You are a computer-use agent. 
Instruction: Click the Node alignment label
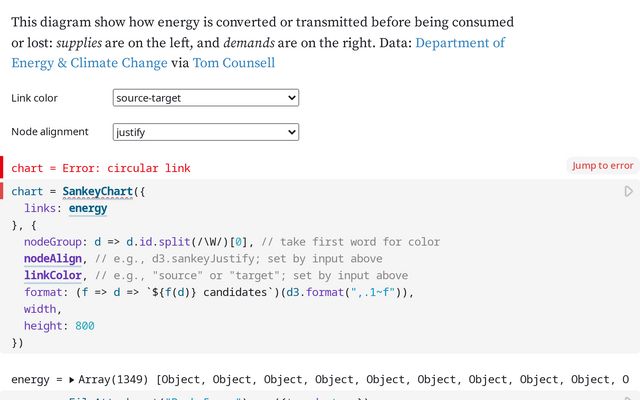pos(50,132)
